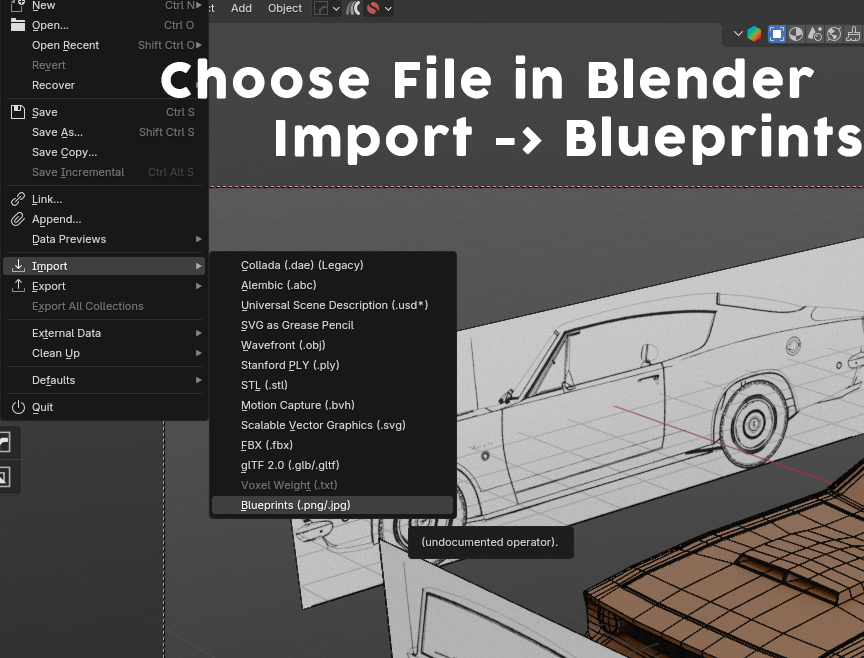Switch to Material Preview shading
Viewport: 864px width, 658px height.
click(815, 34)
